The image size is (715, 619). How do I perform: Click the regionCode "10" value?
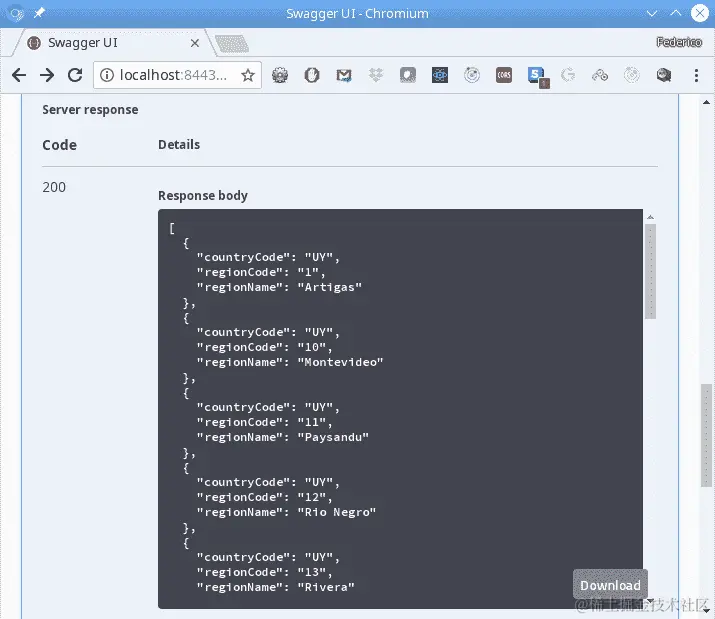click(x=311, y=347)
